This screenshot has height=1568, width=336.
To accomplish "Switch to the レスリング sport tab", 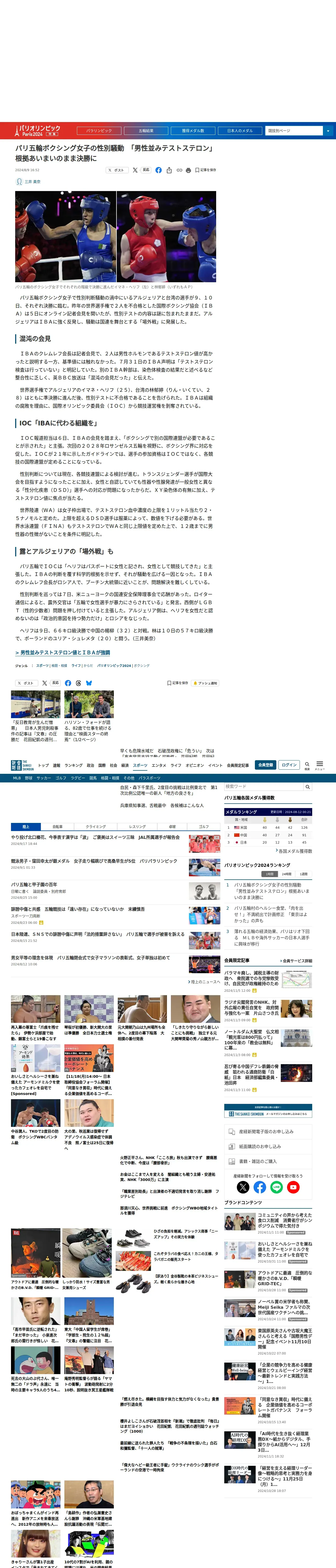I will pyautogui.click(x=137, y=827).
